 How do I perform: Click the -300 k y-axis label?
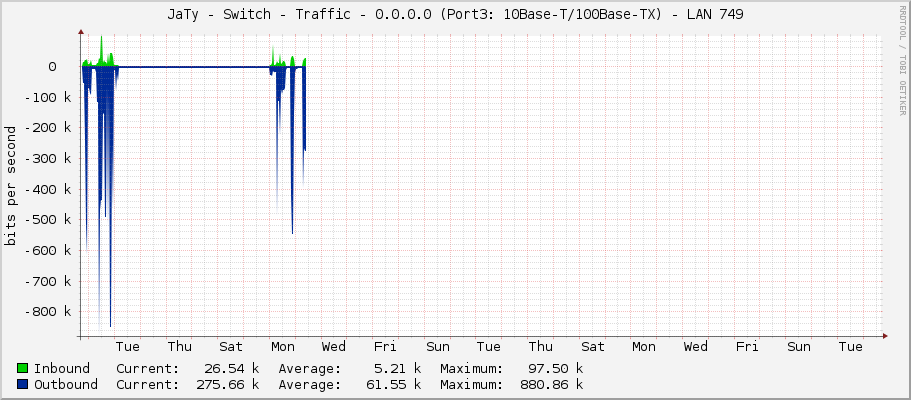click(49, 159)
